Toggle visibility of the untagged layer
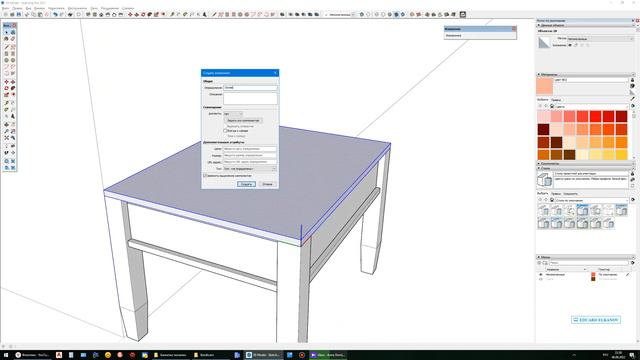Image resolution: width=640 pixels, height=360 pixels. 541,275
